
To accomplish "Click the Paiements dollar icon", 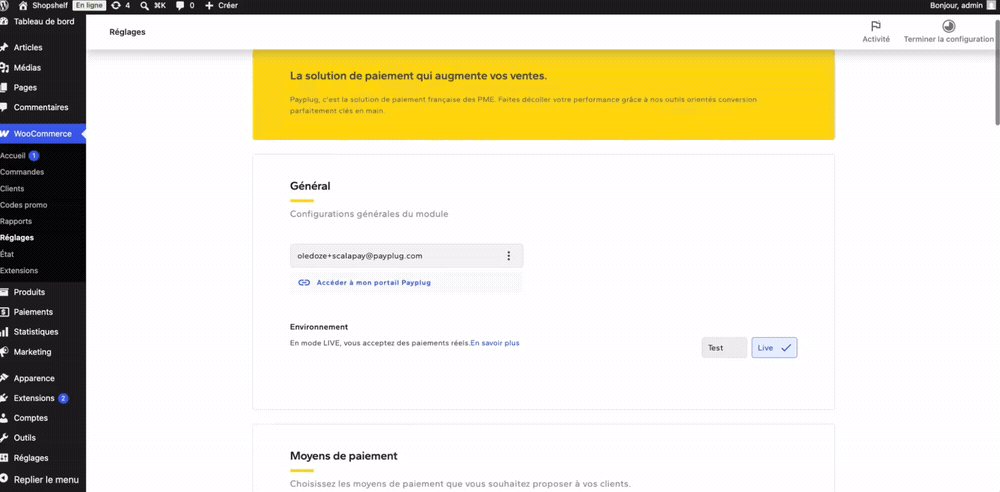I will click(4, 312).
